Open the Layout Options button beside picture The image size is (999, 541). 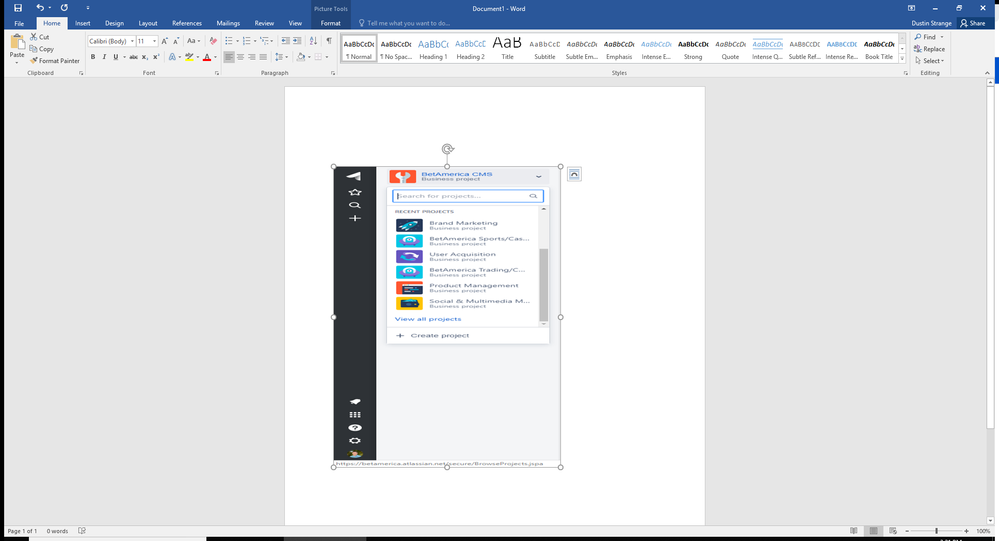tap(574, 174)
